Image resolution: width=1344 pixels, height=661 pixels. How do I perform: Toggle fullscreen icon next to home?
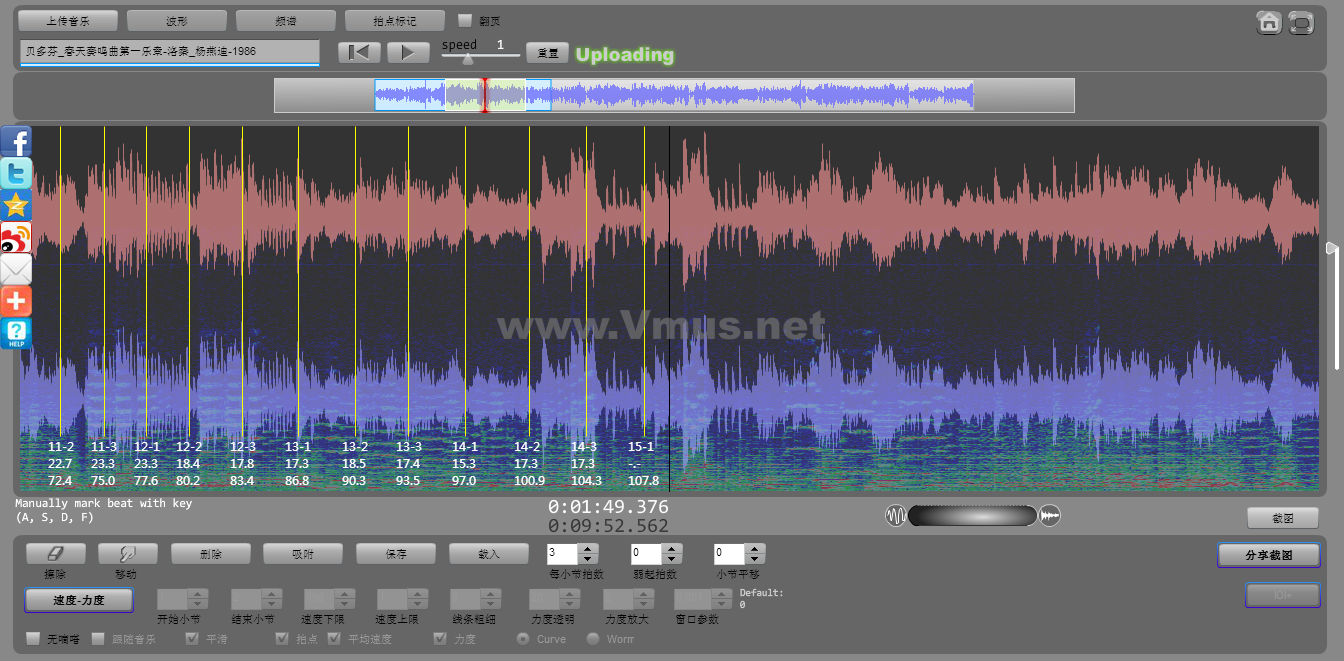pyautogui.click(x=1300, y=22)
